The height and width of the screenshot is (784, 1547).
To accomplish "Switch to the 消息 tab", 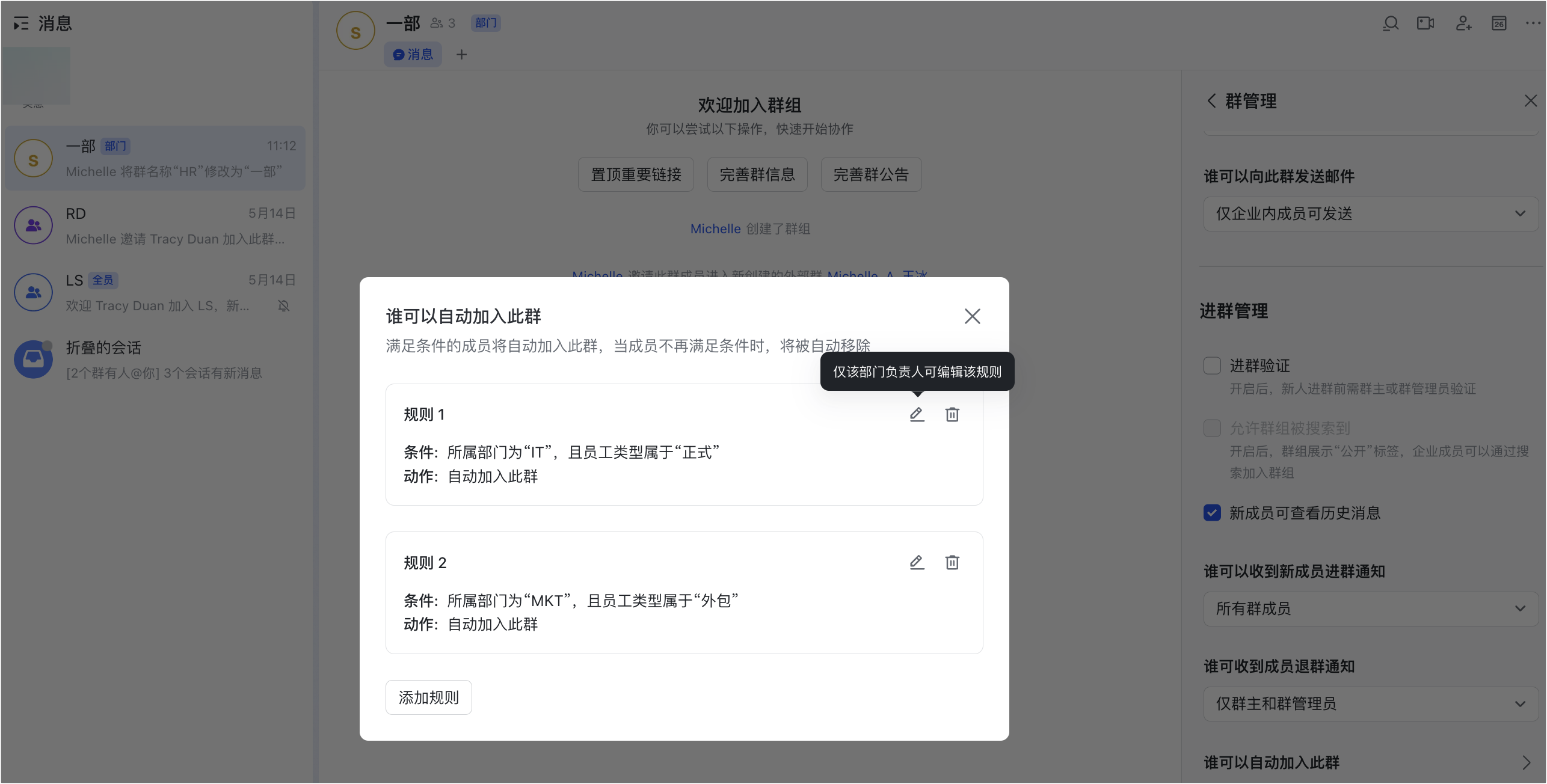I will (413, 55).
